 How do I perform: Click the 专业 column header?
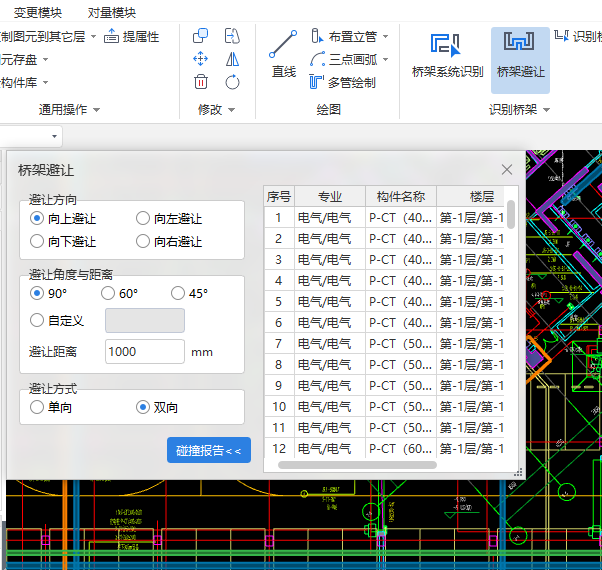click(x=330, y=196)
